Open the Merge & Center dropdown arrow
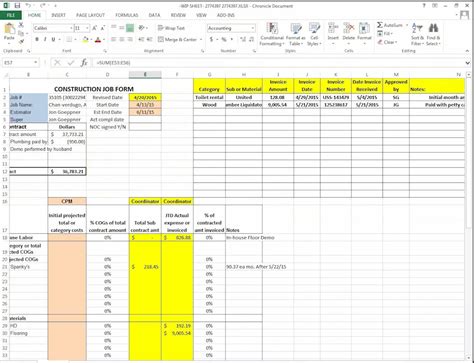Image resolution: width=474 pixels, height=363 pixels. pos(201,40)
